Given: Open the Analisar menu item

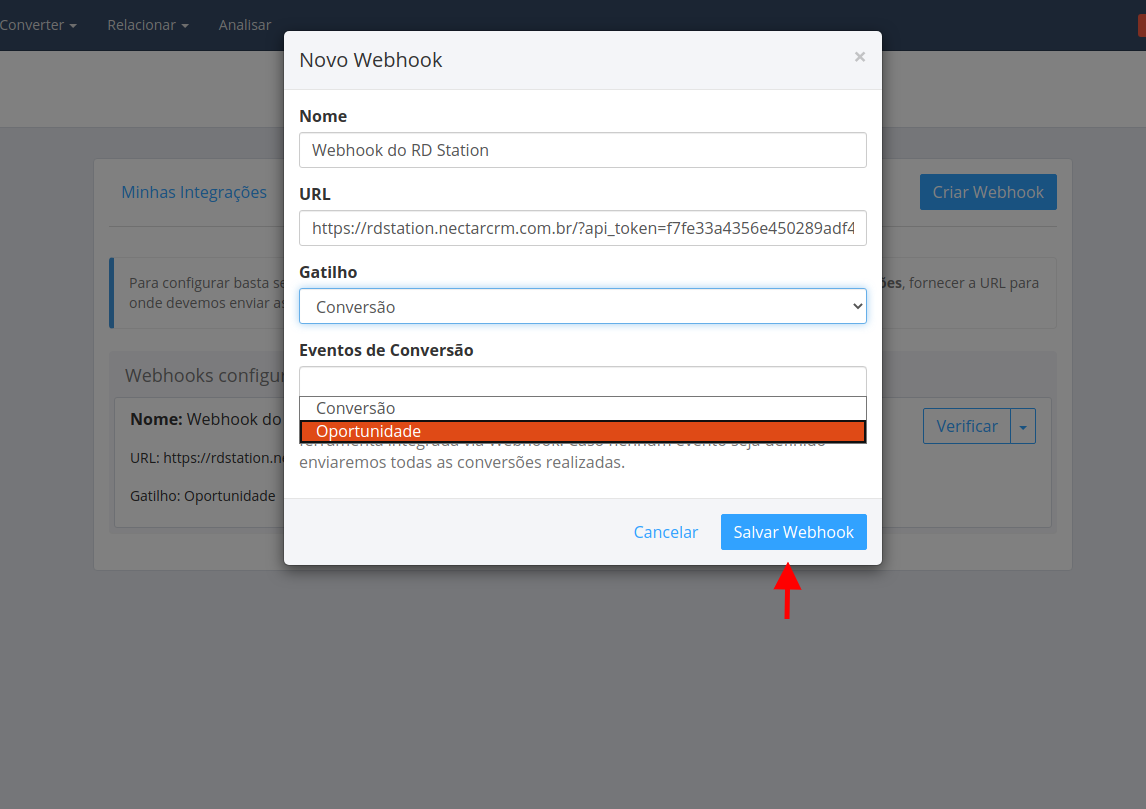Looking at the screenshot, I should click(245, 25).
